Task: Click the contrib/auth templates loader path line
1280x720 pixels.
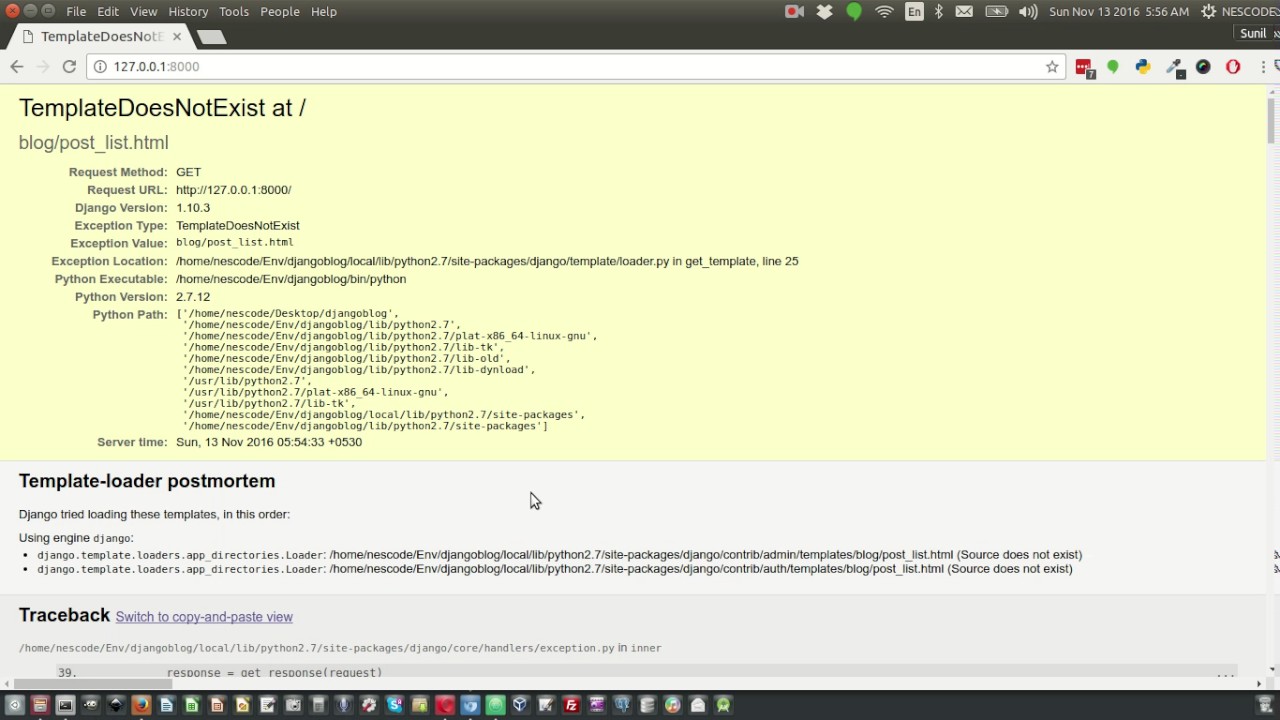Action: coord(554,569)
